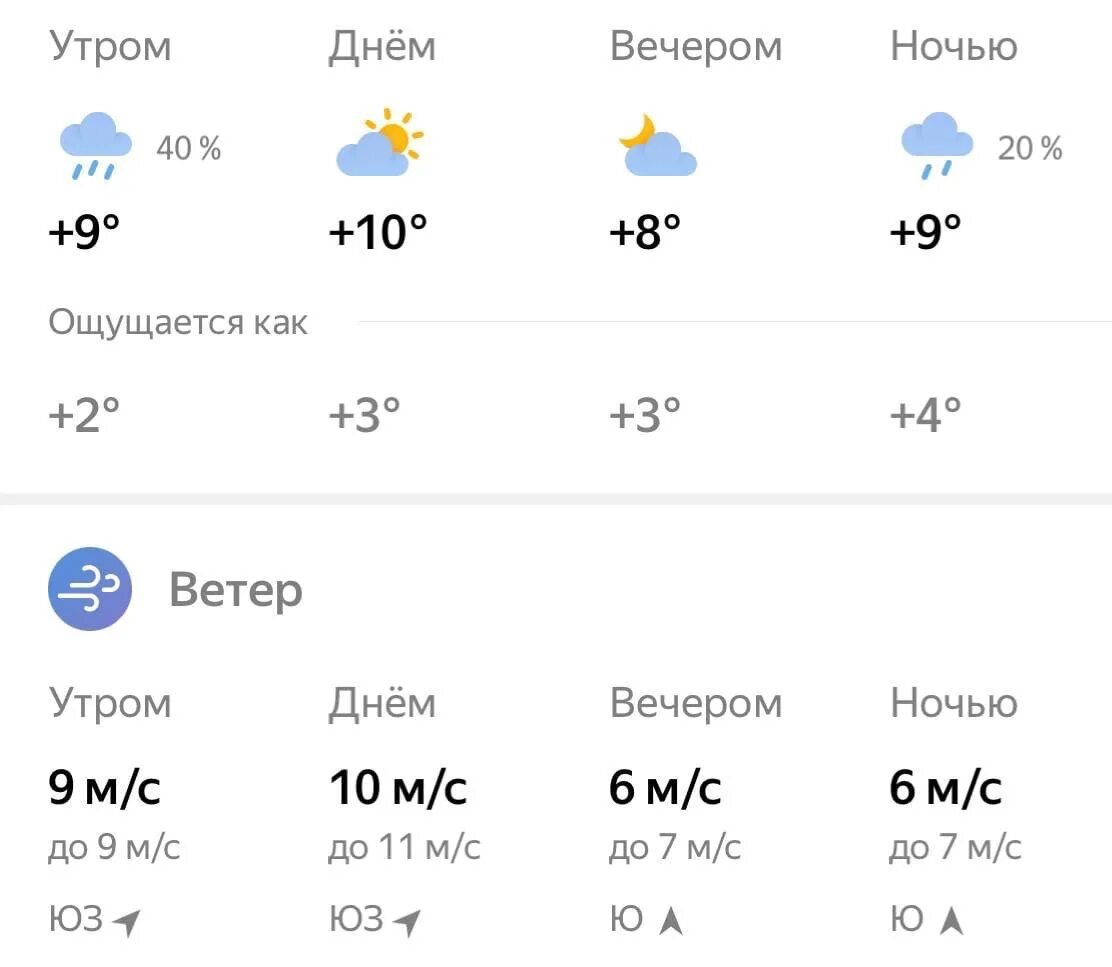Viewport: 1112px width, 967px height.
Task: Click the до 11 м/с gust value
Action: pyautogui.click(x=404, y=846)
